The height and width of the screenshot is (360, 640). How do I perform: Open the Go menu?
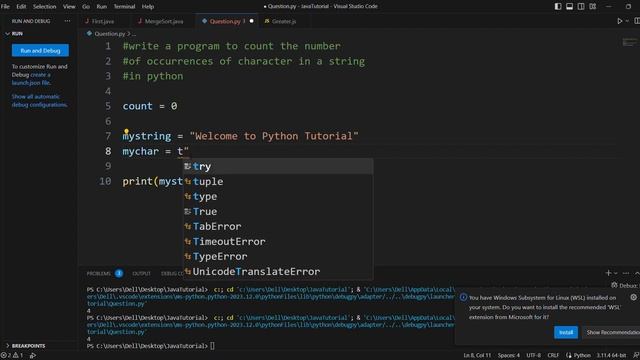click(86, 7)
